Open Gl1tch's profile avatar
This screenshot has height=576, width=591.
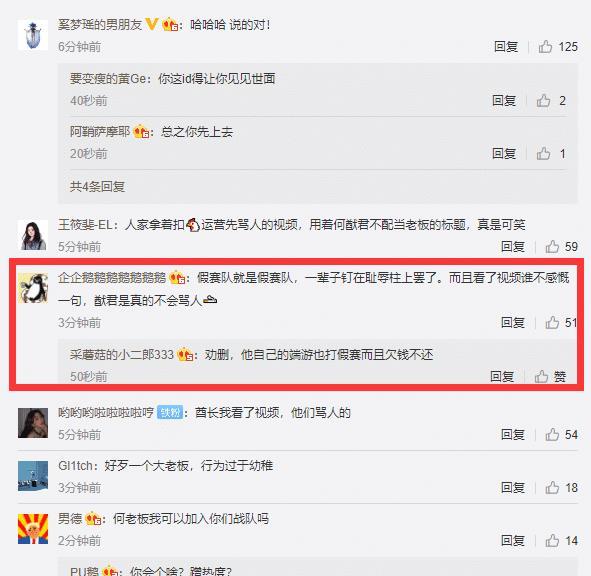point(33,476)
